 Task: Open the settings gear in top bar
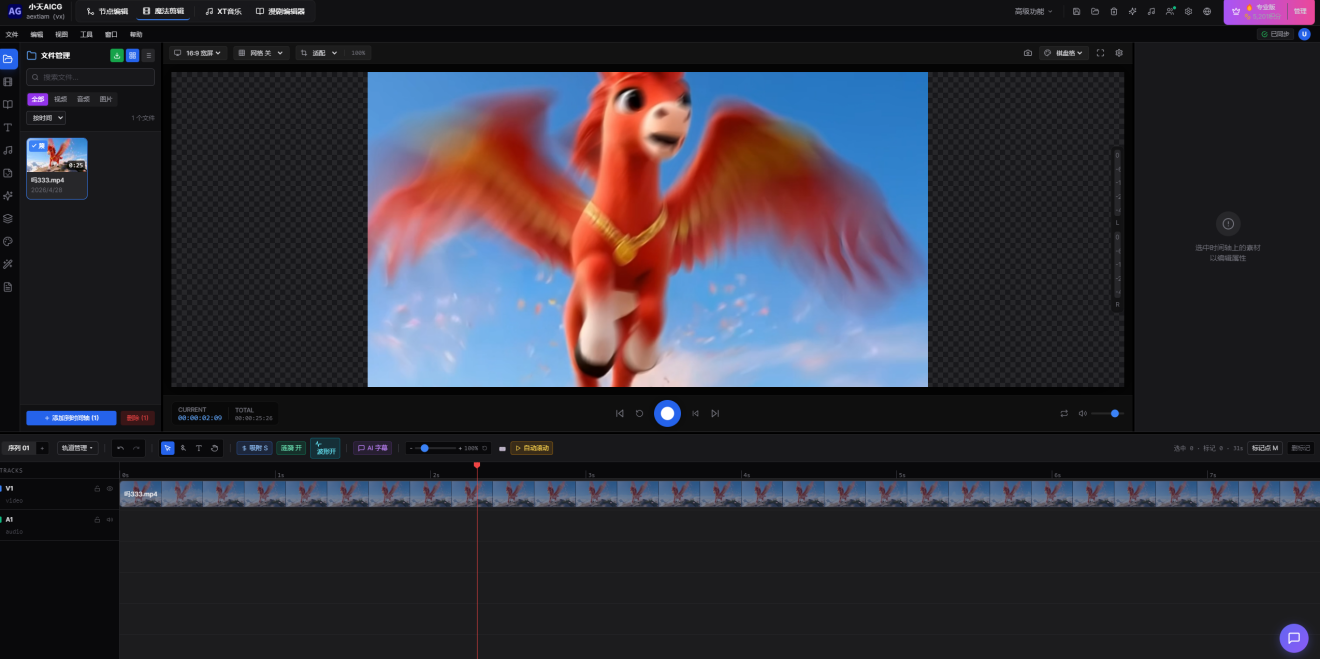point(1188,11)
